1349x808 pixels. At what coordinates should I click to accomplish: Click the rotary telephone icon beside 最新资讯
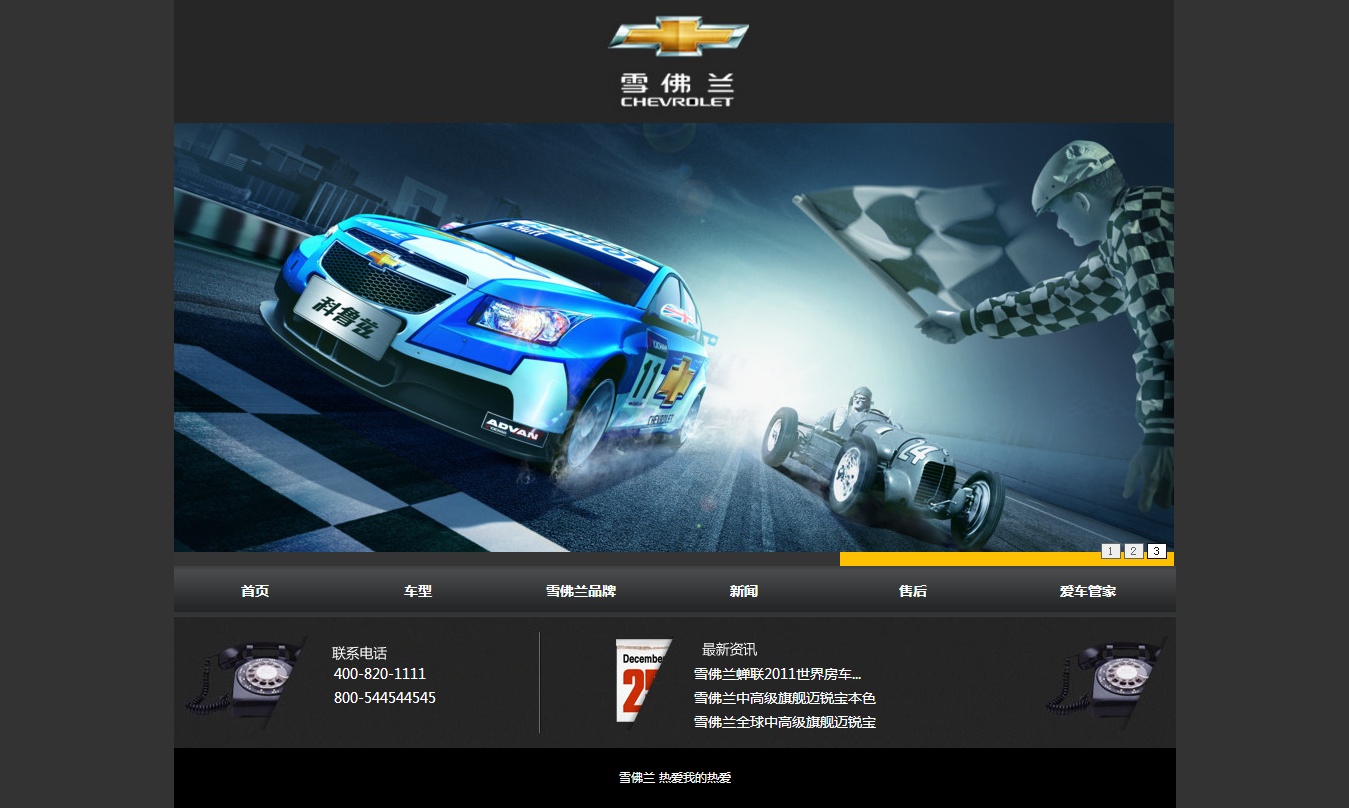(x=1106, y=683)
